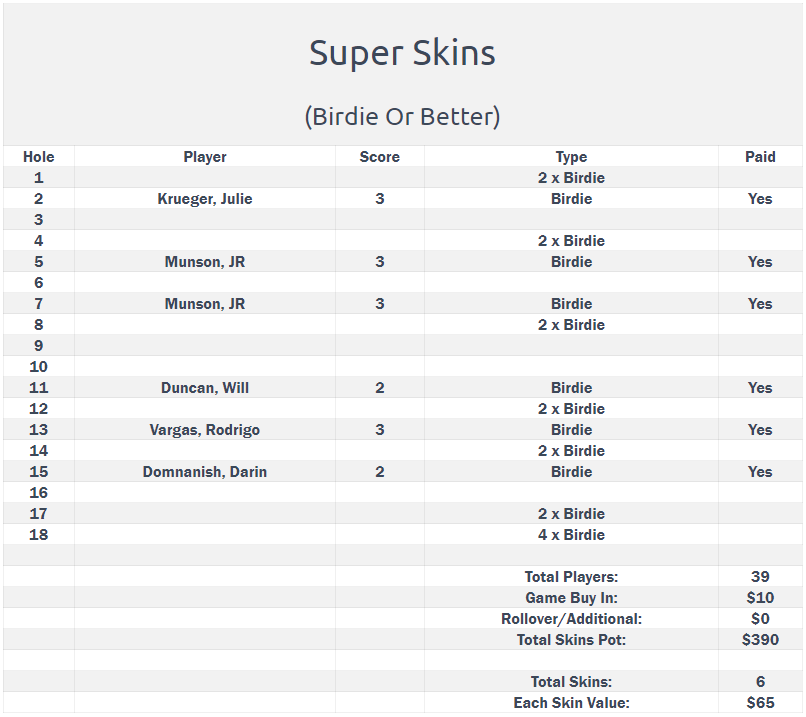The width and height of the screenshot is (806, 717).
Task: Select the Krueger, Julie player cell
Action: pyautogui.click(x=205, y=199)
